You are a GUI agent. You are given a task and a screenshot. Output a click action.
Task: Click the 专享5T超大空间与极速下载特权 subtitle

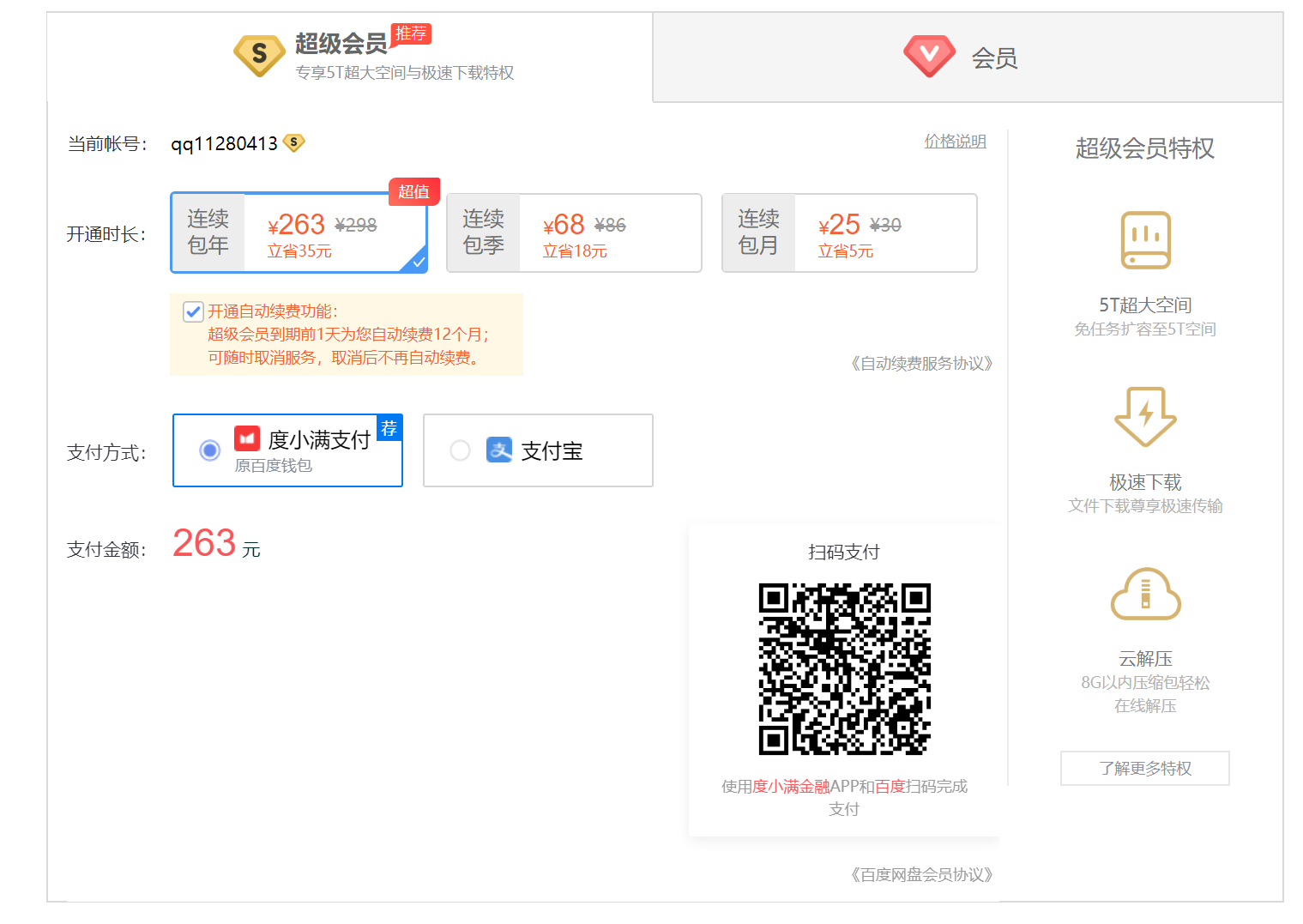click(x=405, y=73)
